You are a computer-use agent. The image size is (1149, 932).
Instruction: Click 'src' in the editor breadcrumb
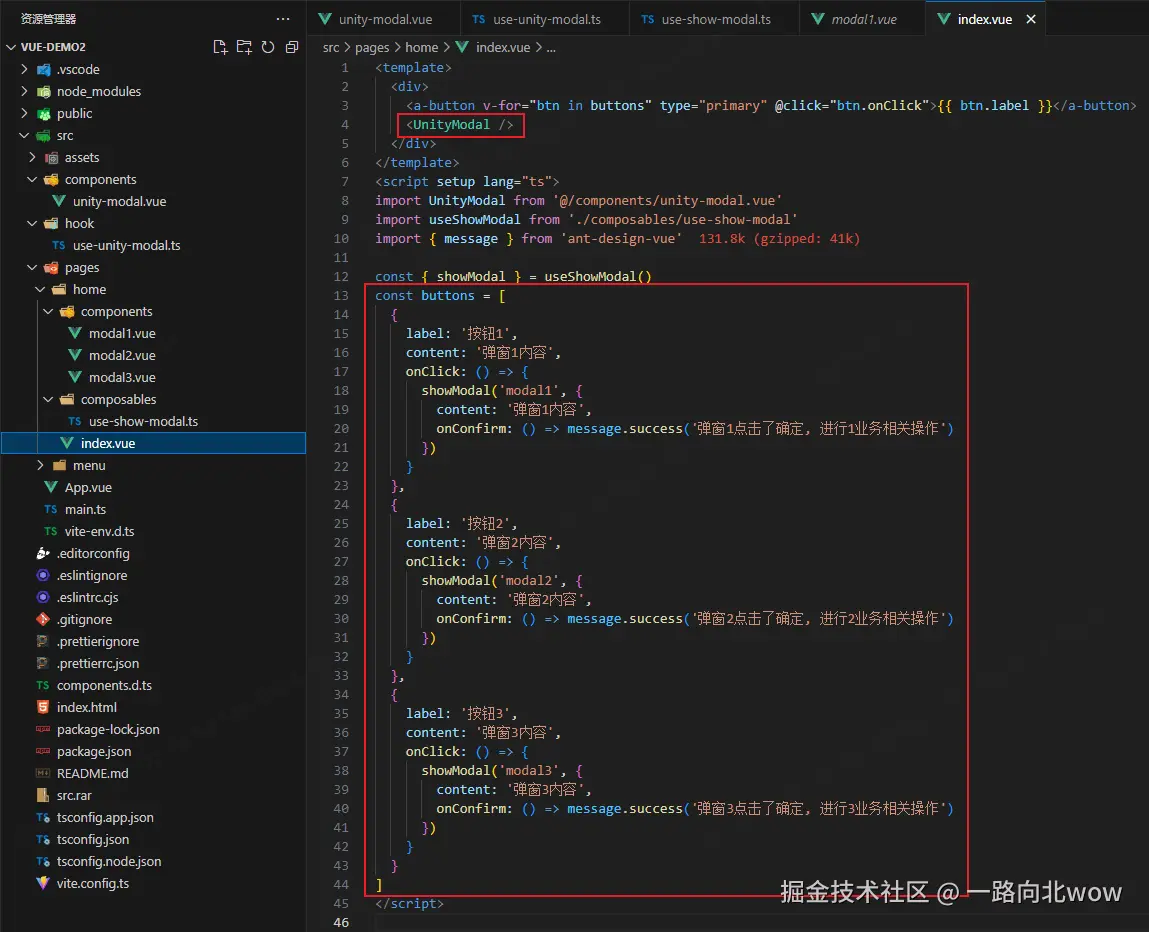click(x=331, y=48)
